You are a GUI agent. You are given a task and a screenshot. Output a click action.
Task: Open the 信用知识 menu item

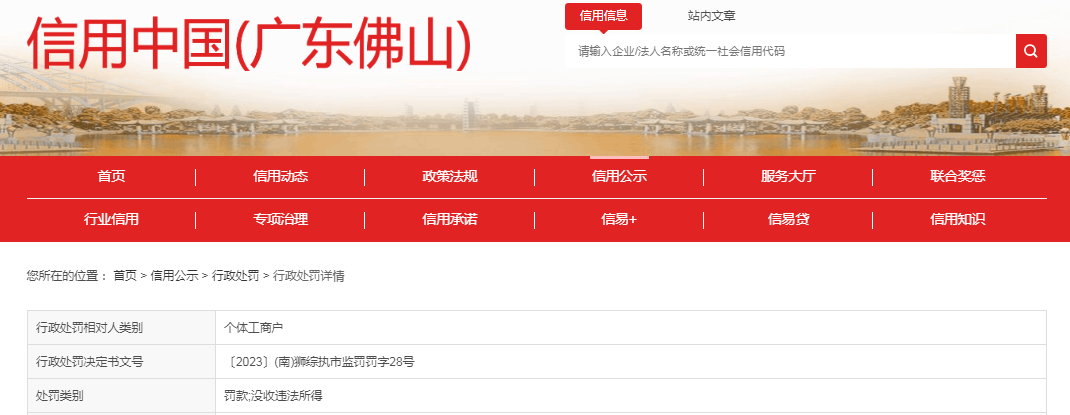click(957, 220)
